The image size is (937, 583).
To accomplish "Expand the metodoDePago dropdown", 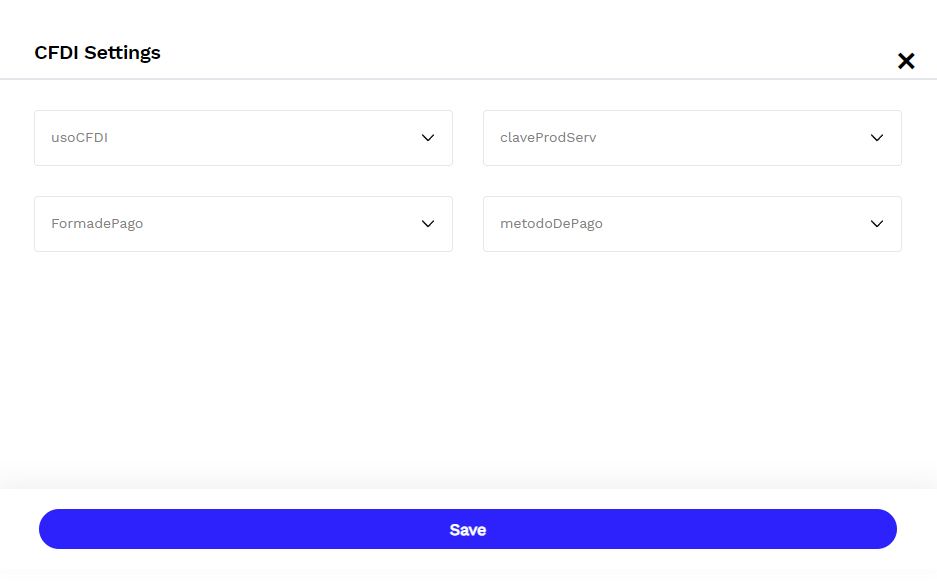I will pos(692,223).
